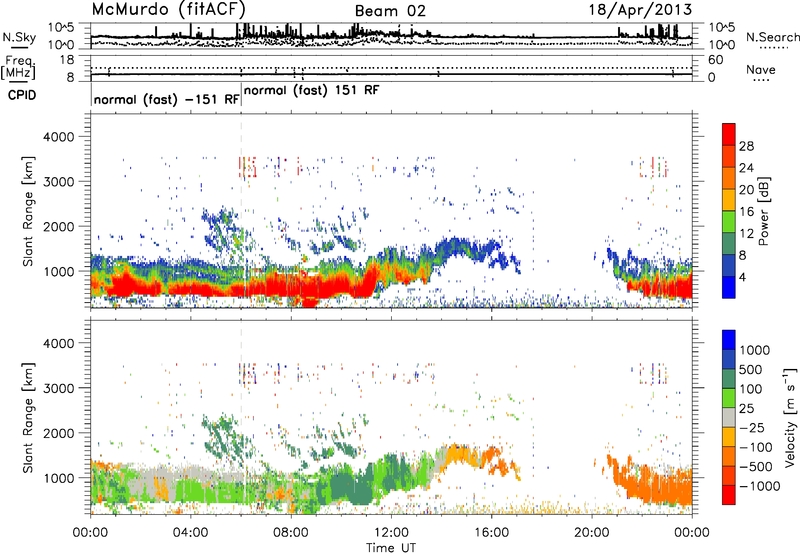Image resolution: width=800 pixels, height=554 pixels.
Task: Click the Time UT axis label
Action: point(391,547)
